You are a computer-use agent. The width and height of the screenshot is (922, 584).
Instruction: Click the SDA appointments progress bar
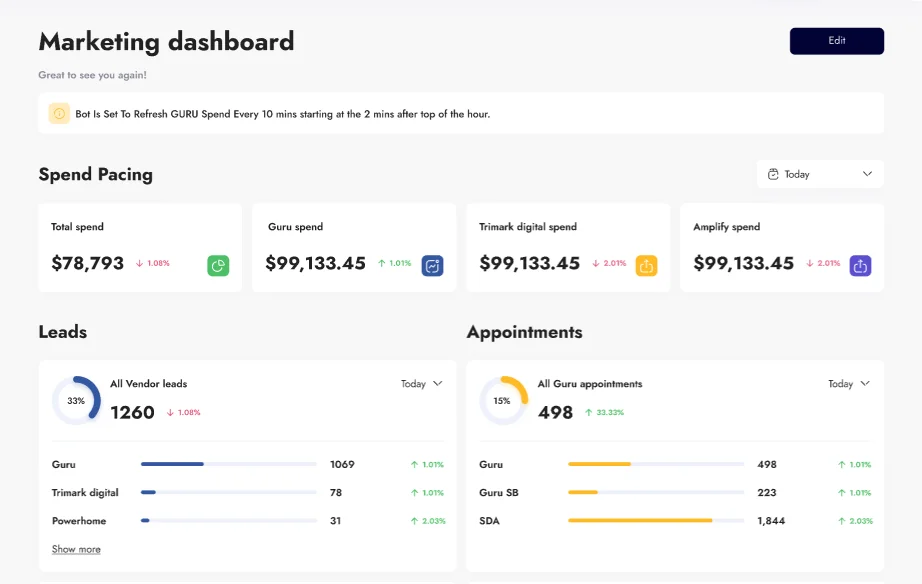(x=655, y=521)
